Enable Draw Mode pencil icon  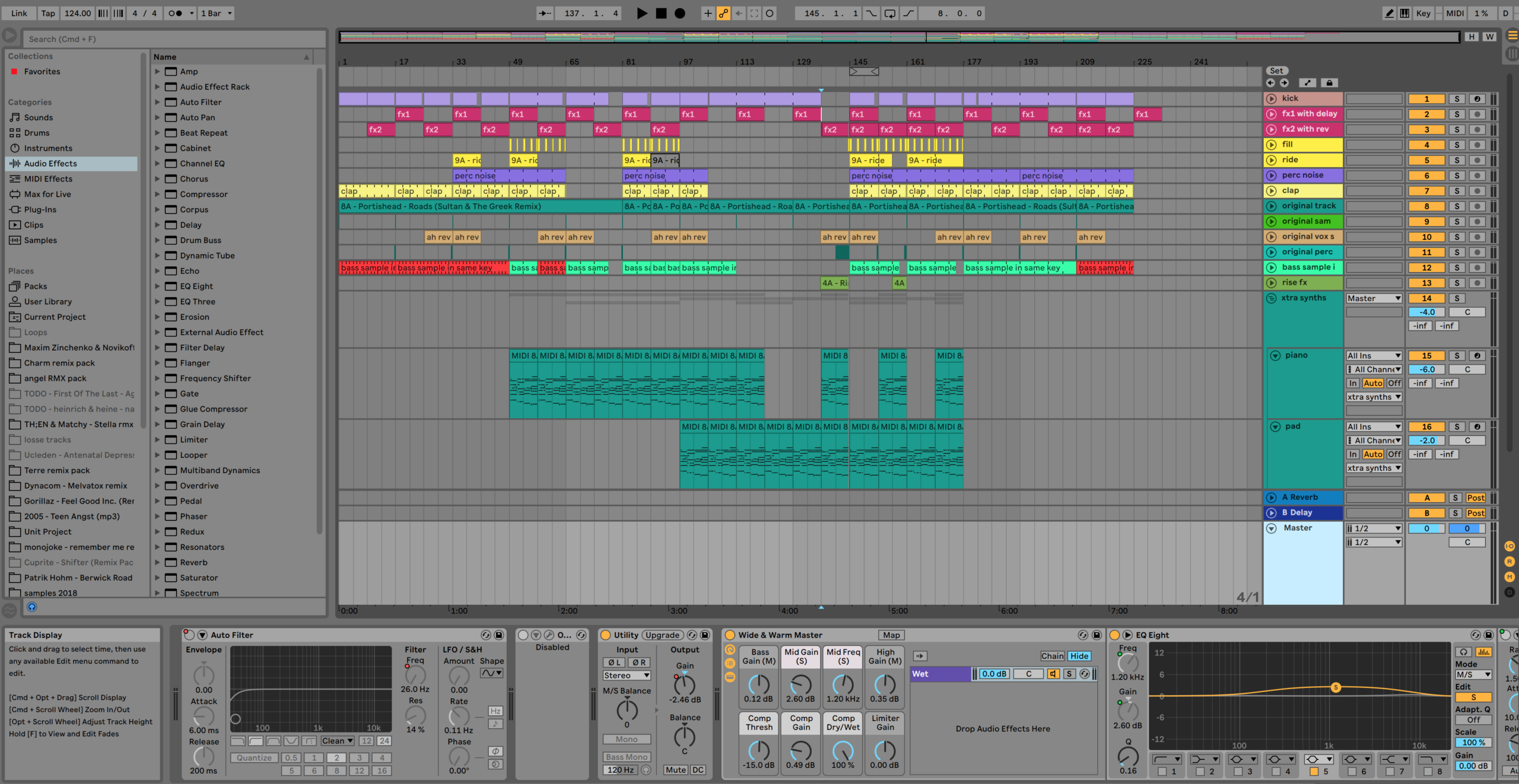point(1389,13)
